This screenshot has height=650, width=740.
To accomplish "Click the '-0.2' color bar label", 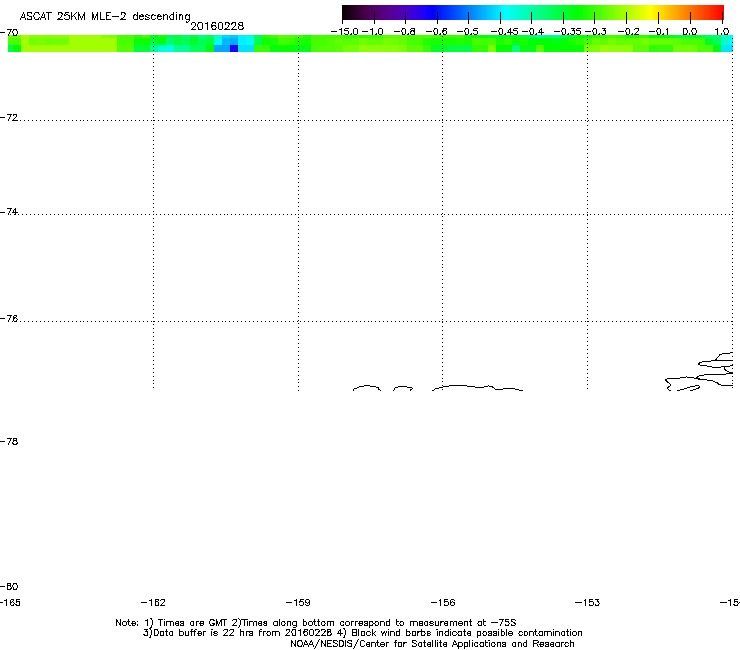I will [x=629, y=32].
